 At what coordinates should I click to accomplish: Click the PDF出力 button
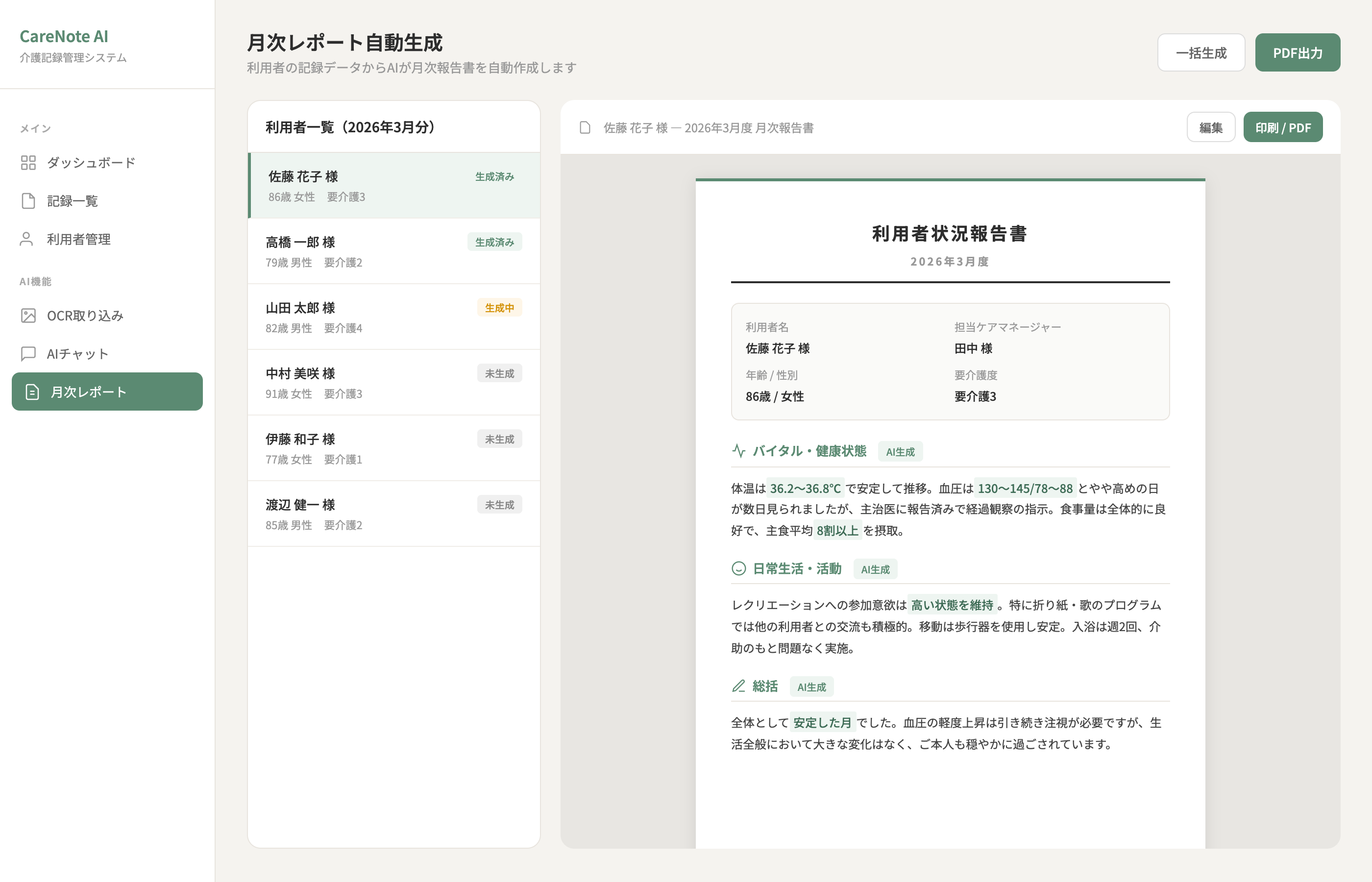(1298, 53)
